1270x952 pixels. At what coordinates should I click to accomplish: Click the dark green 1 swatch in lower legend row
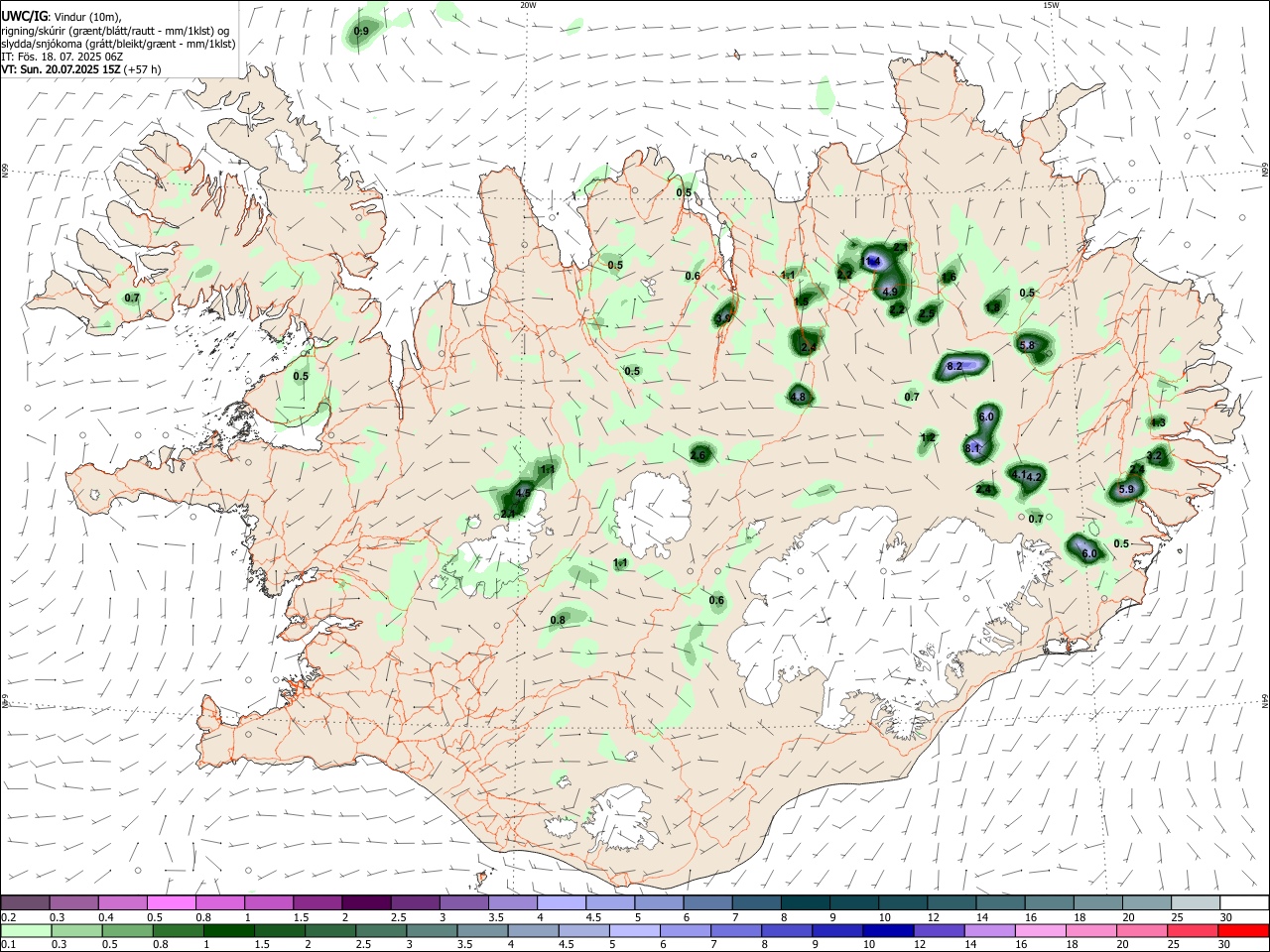[227, 931]
